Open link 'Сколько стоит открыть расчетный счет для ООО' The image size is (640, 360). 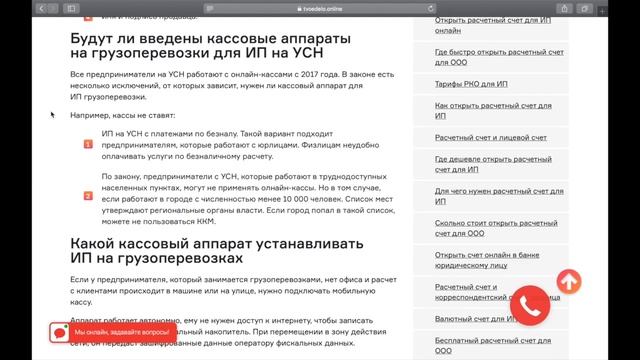[x=496, y=228]
